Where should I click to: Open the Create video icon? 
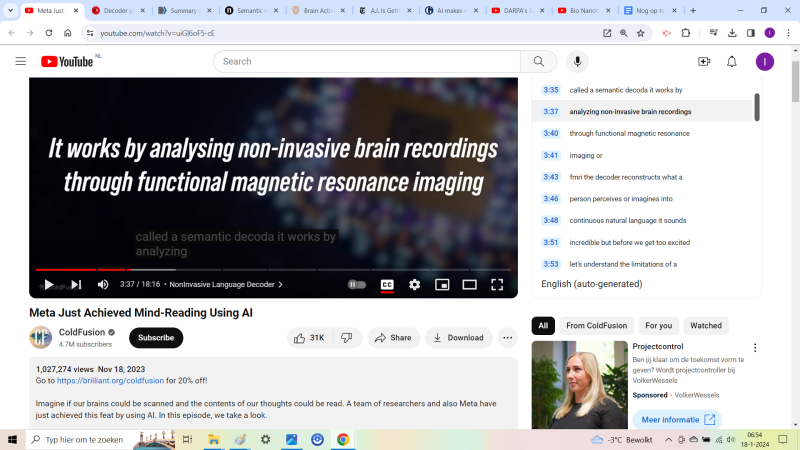pyautogui.click(x=704, y=61)
